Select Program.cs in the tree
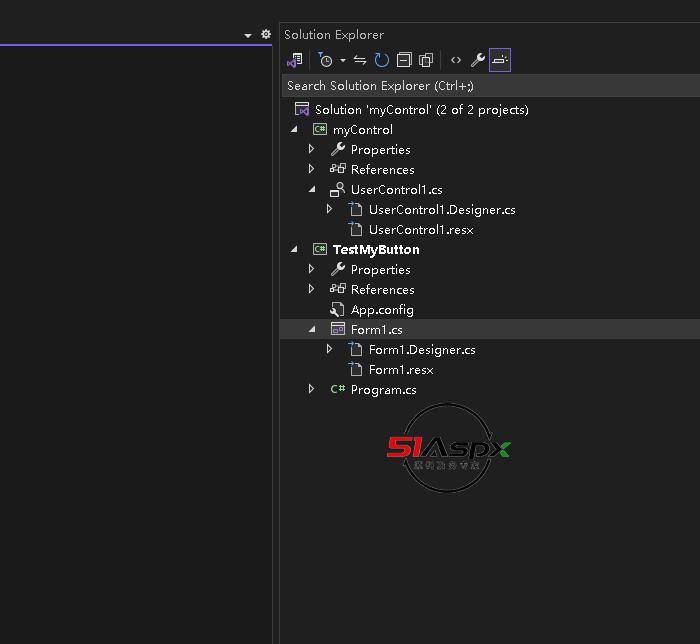The height and width of the screenshot is (644, 700). 383,390
